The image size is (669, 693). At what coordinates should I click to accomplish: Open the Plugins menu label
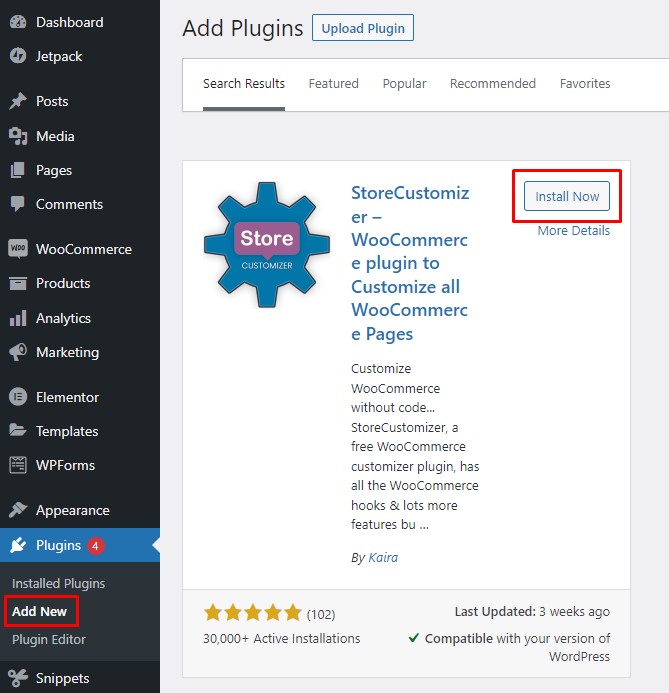click(58, 546)
